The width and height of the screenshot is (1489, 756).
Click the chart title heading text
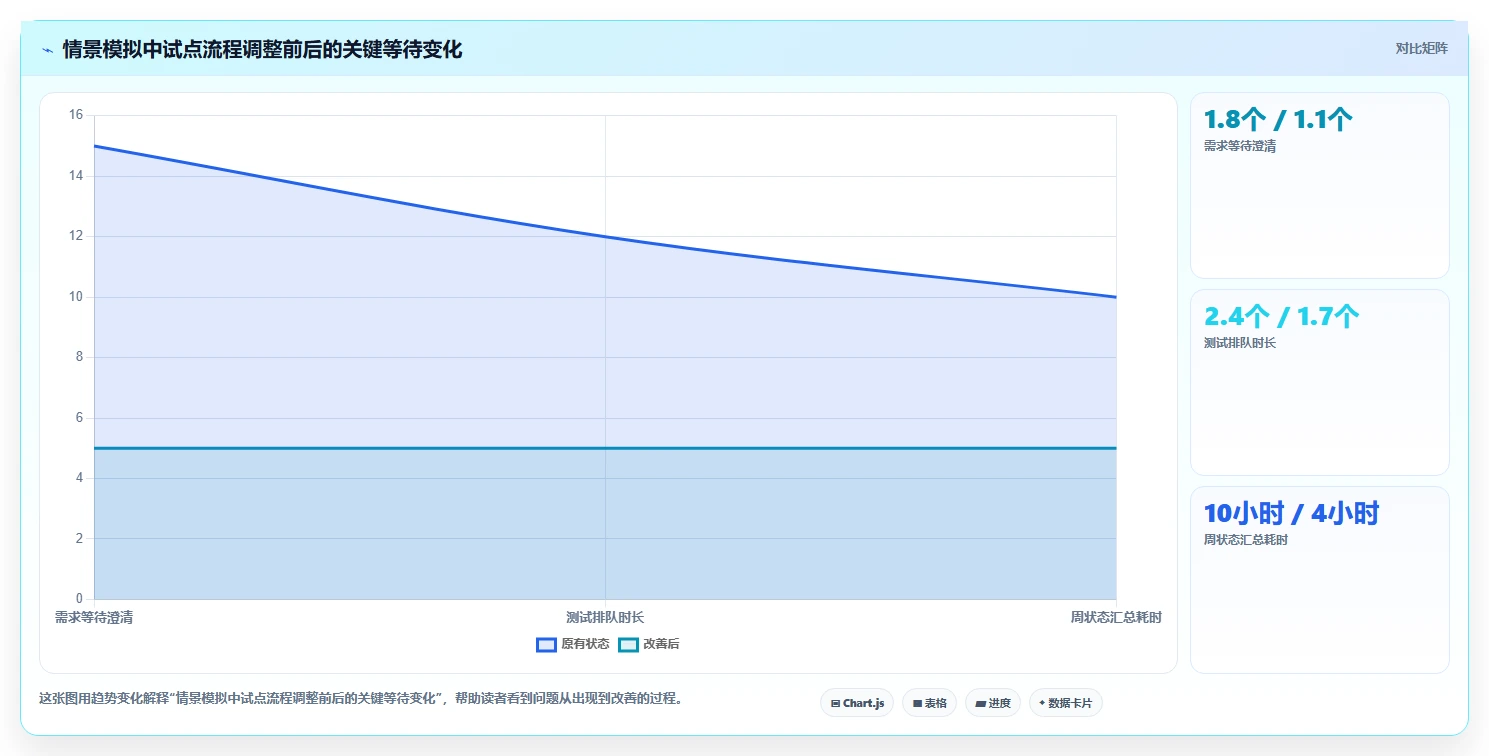262,50
